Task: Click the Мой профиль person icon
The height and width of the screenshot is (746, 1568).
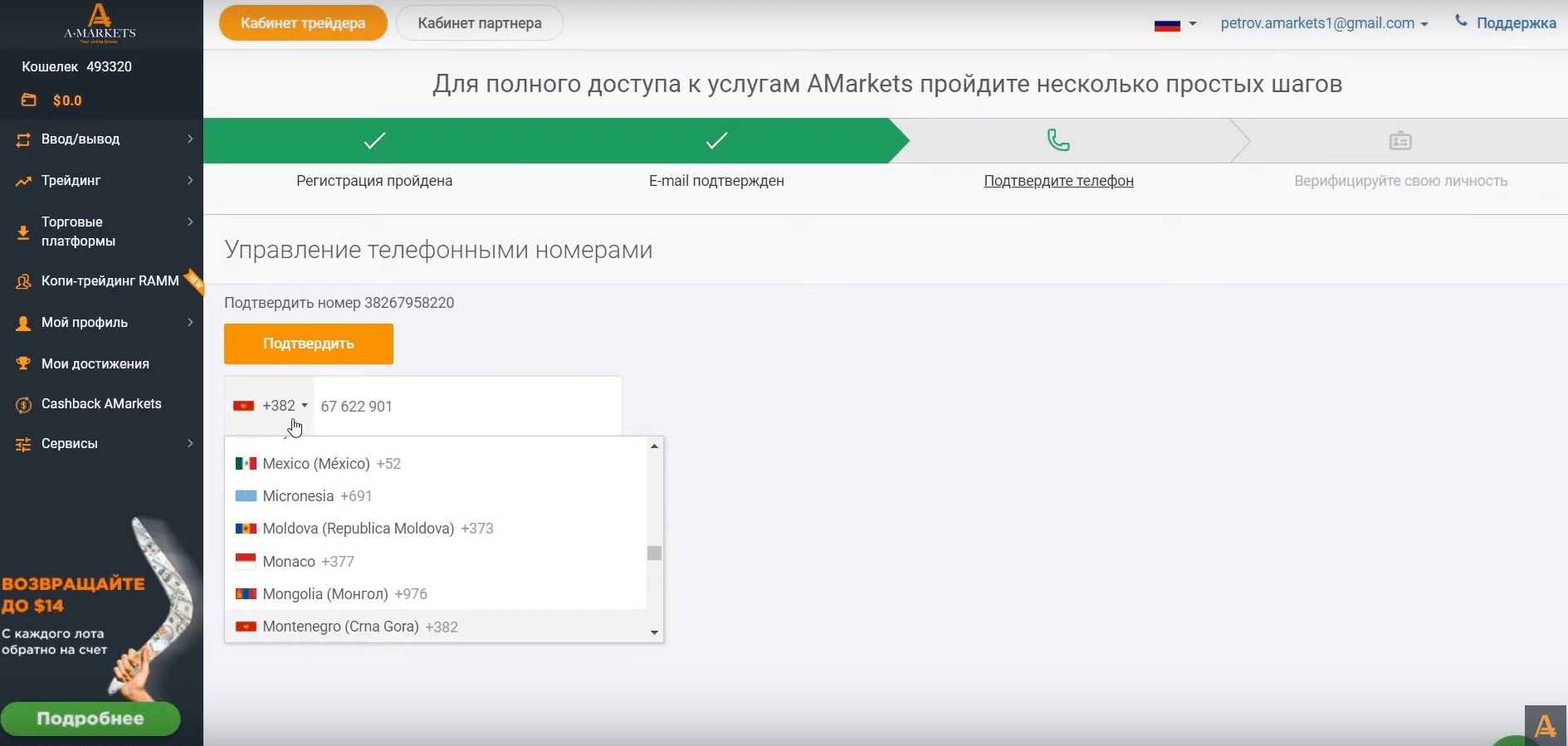Action: [23, 323]
